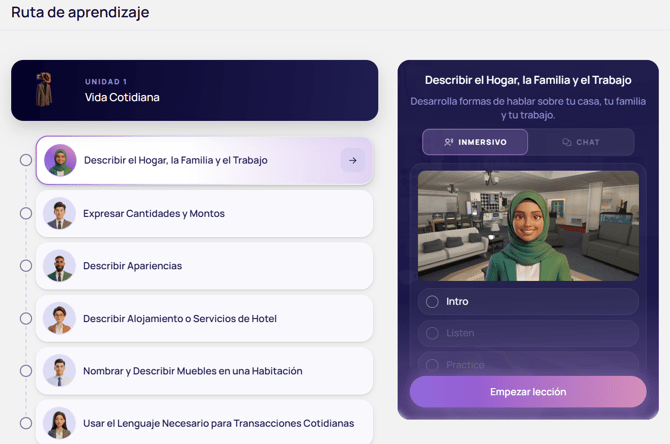Open Expresar Cantidades y Montos lesson

[204, 213]
